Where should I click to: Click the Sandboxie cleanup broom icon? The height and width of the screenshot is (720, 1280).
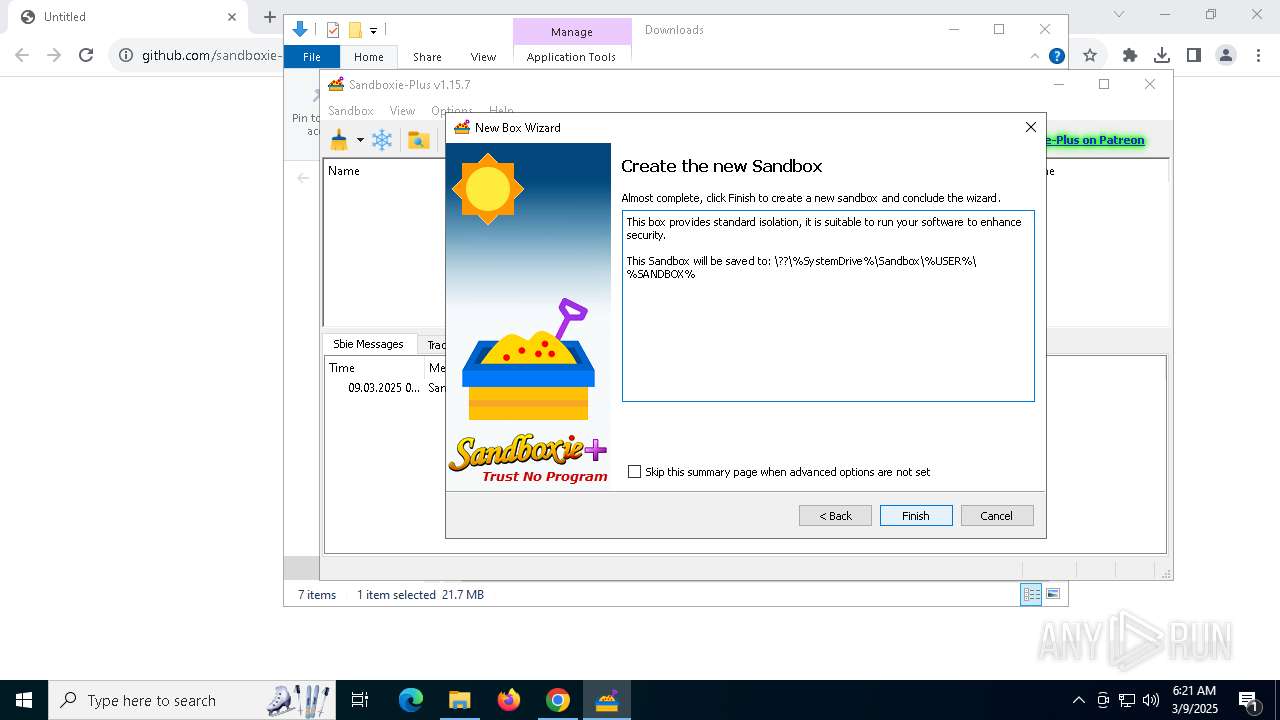[x=339, y=140]
